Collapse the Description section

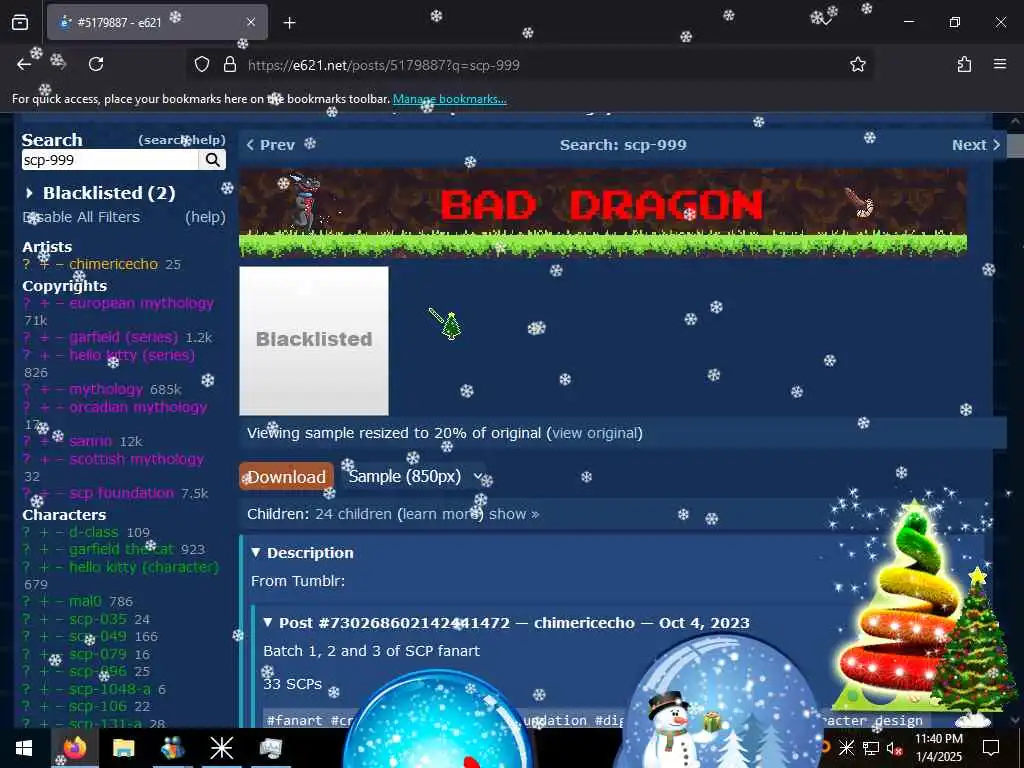tap(302, 552)
